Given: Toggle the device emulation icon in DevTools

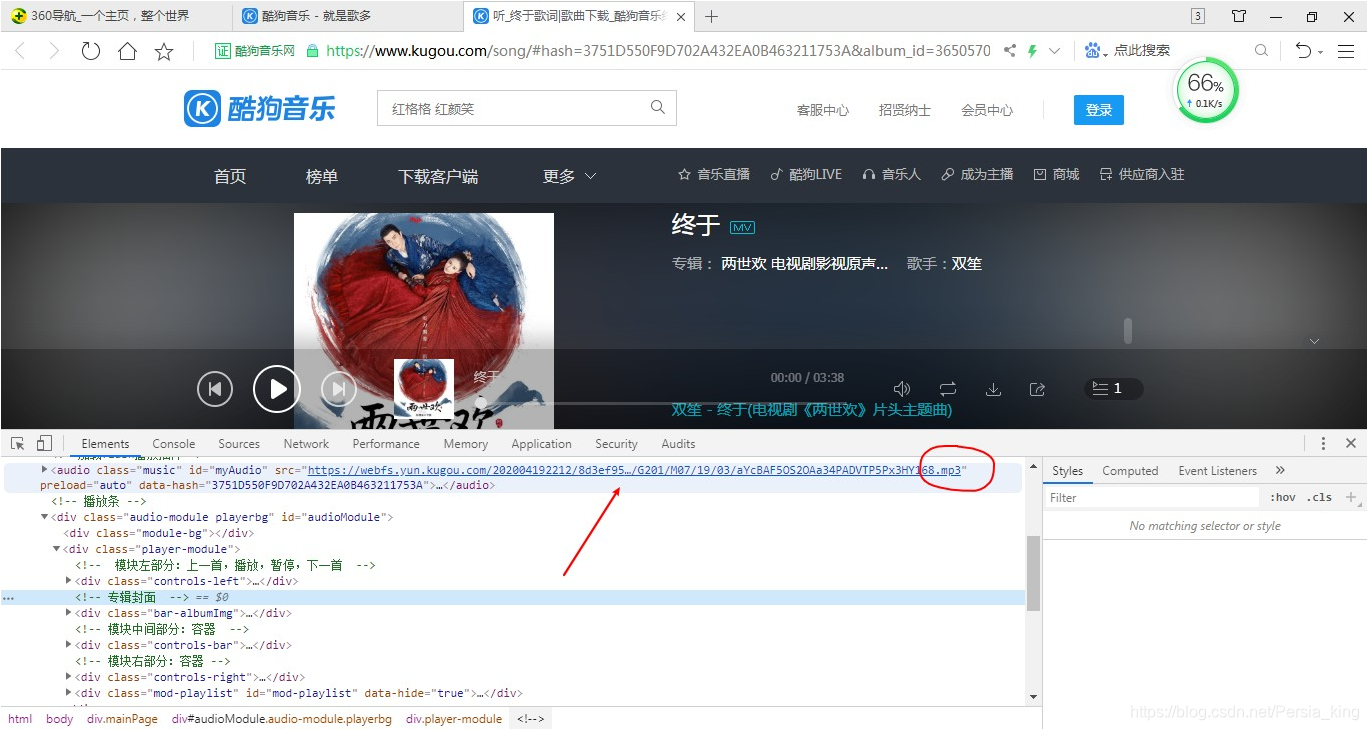Looking at the screenshot, I should [43, 442].
